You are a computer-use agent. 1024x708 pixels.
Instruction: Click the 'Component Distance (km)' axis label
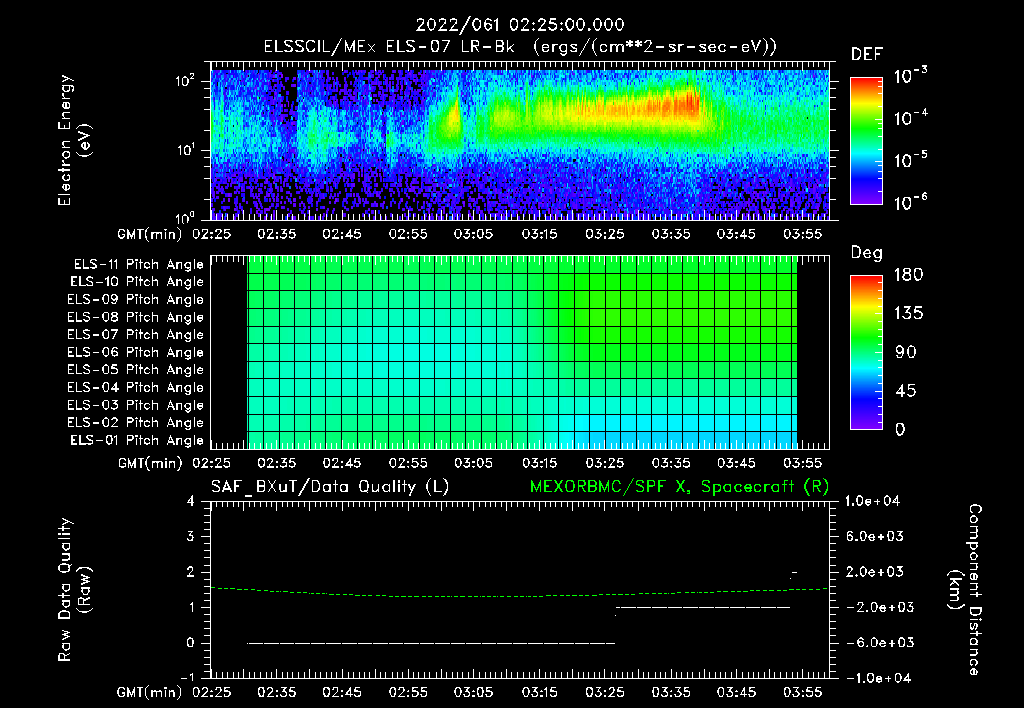pos(965,590)
